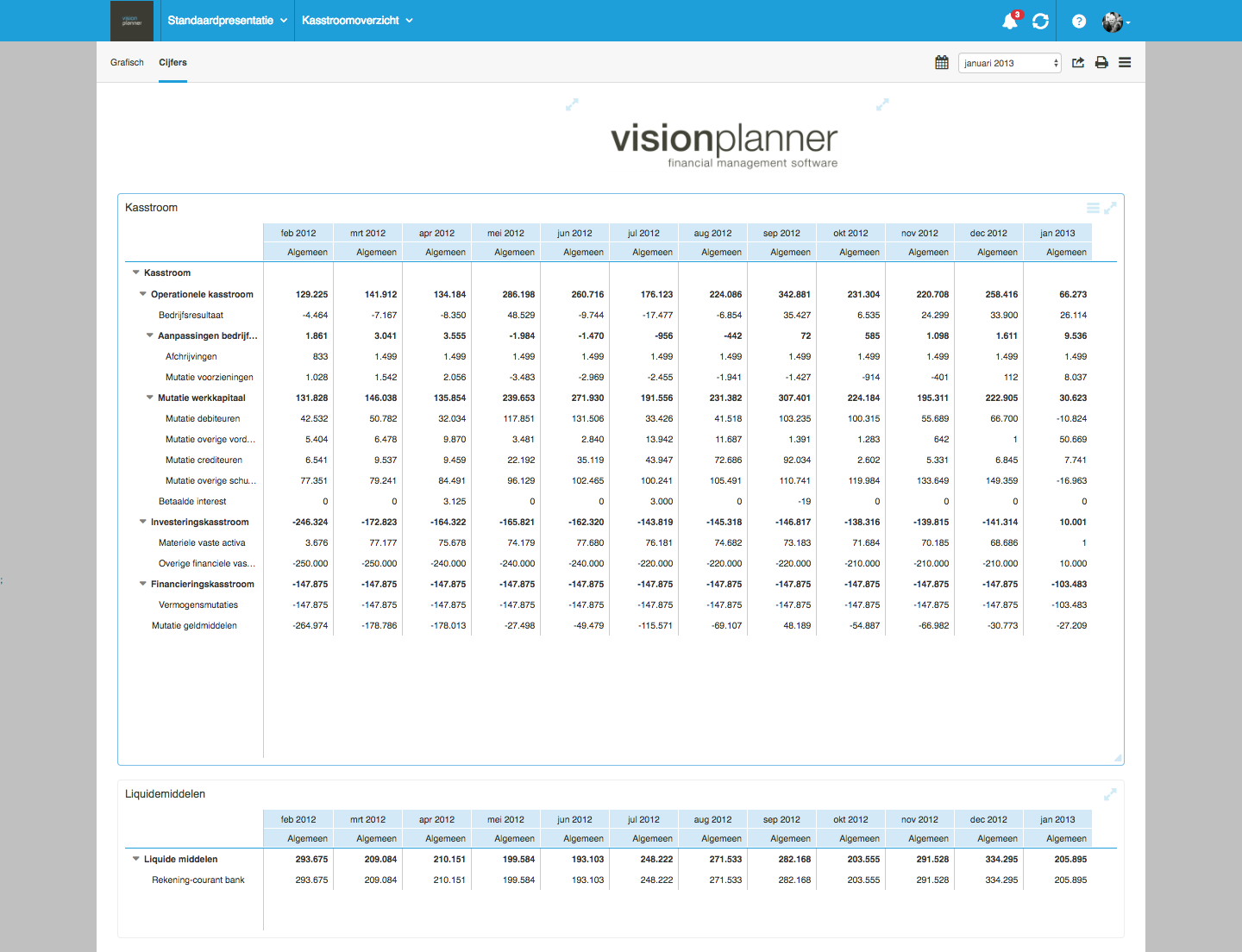1242x952 pixels.
Task: Collapse the Operationele kasstroom row
Action: click(x=143, y=294)
